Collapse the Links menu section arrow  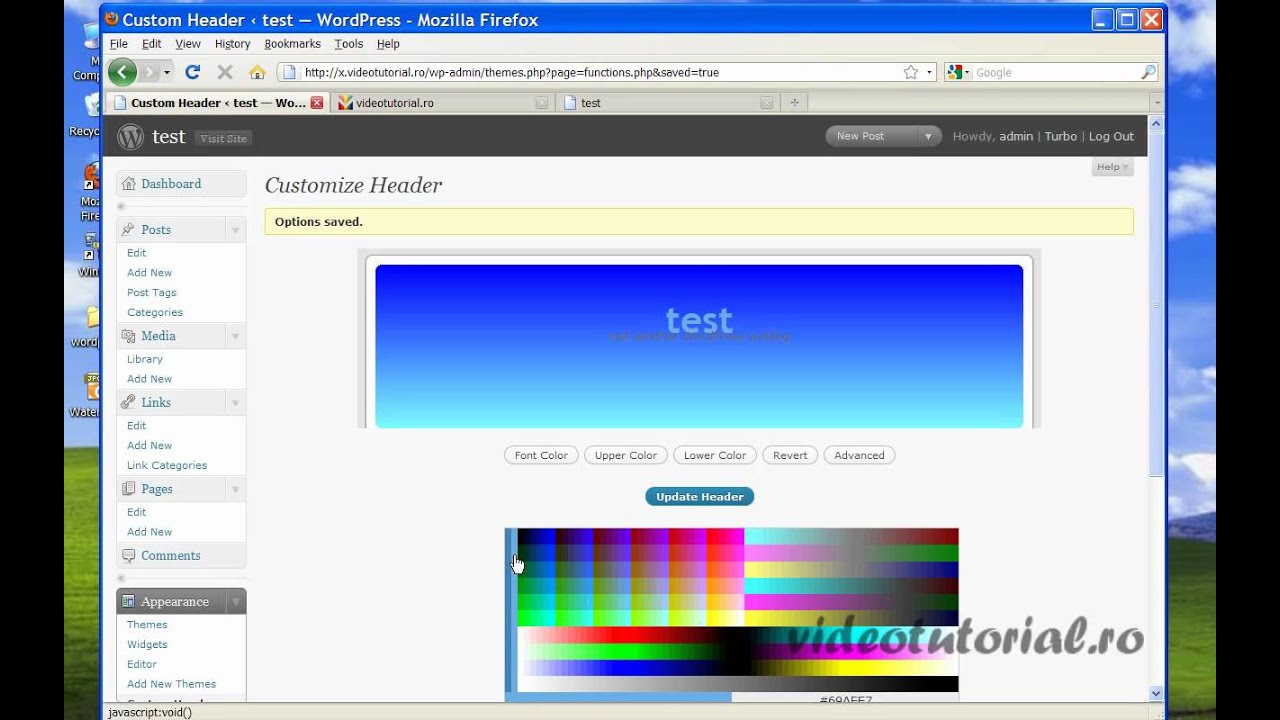235,402
